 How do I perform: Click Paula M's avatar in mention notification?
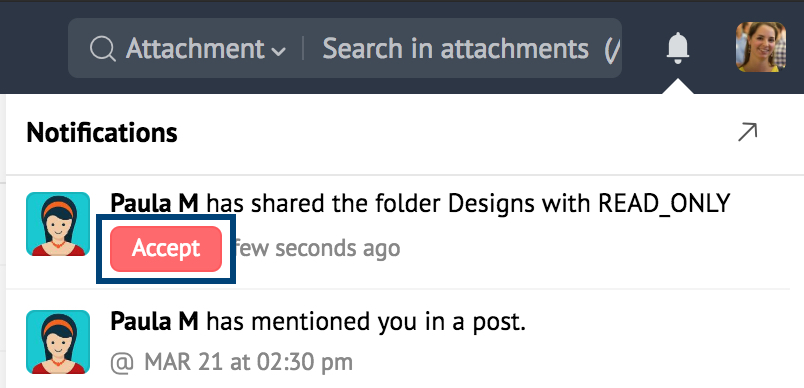[58, 342]
